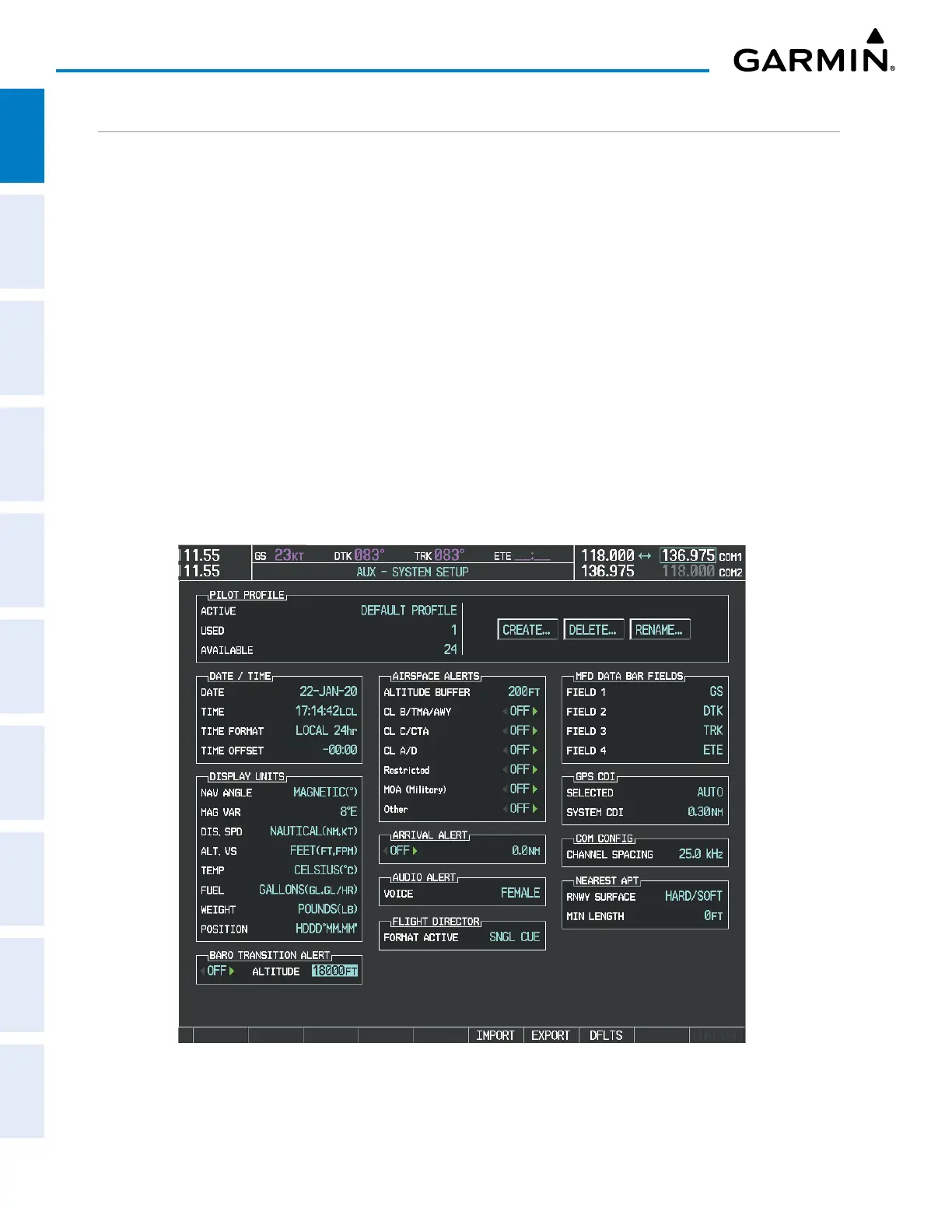This screenshot has height=1232, width=952.
Task: Click the SYSTEM CDI value 0.30NM
Action: tap(705, 811)
